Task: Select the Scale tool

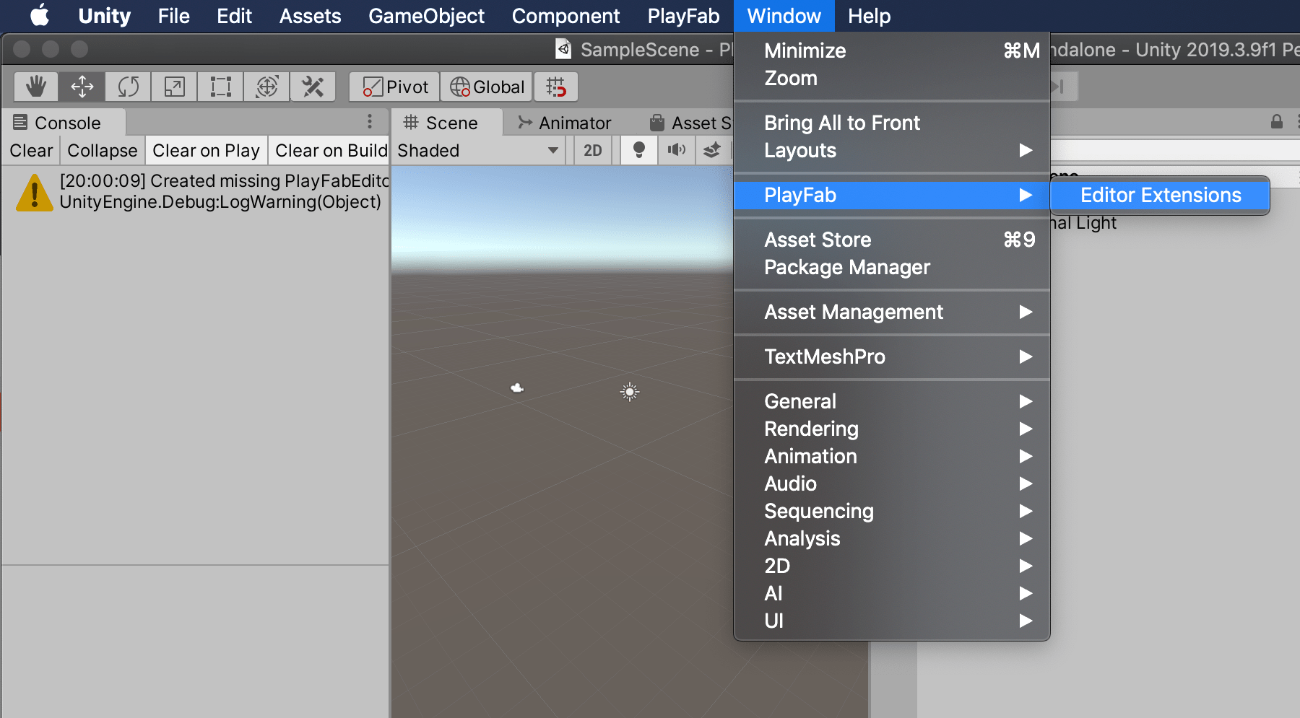Action: (174, 87)
